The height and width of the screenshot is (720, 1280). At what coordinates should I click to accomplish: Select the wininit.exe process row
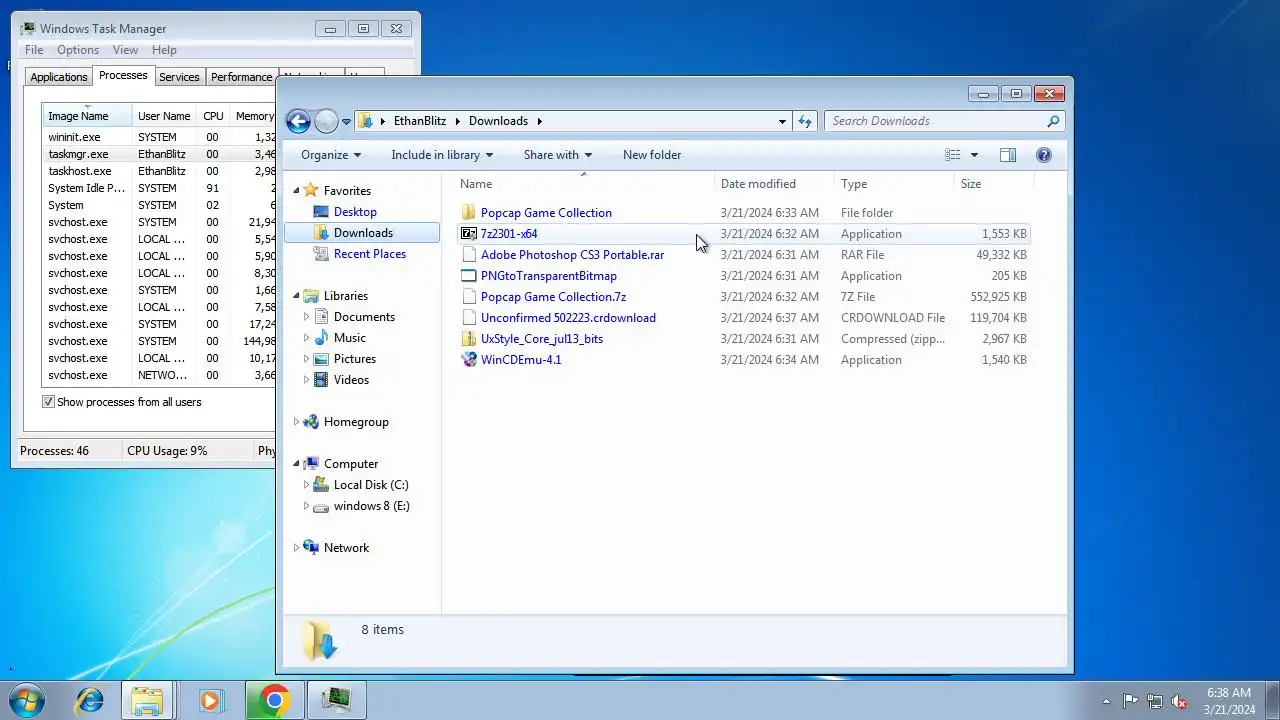[x=159, y=137]
